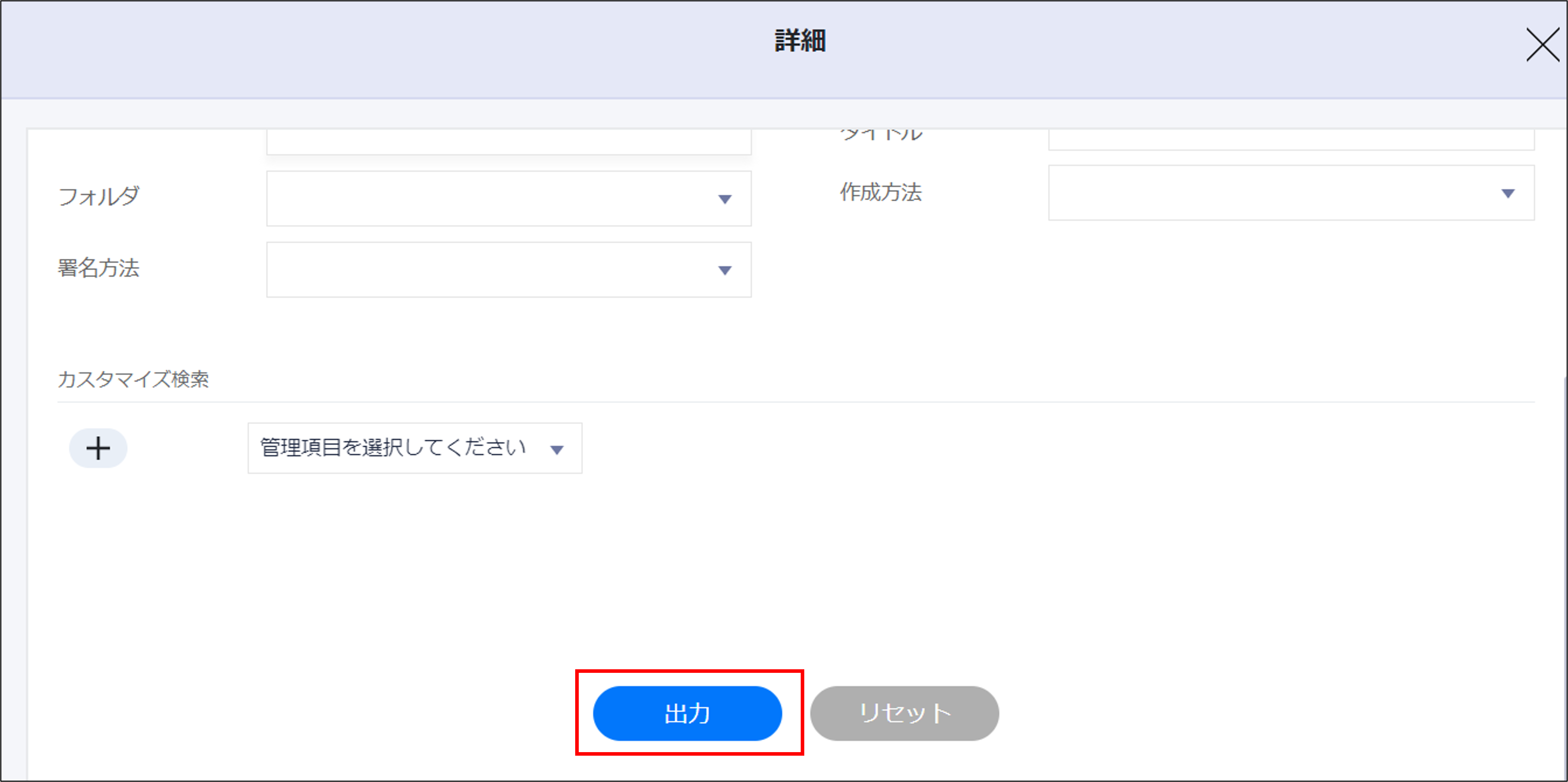The height and width of the screenshot is (782, 1568).
Task: Click the フォルダ field label
Action: [99, 197]
